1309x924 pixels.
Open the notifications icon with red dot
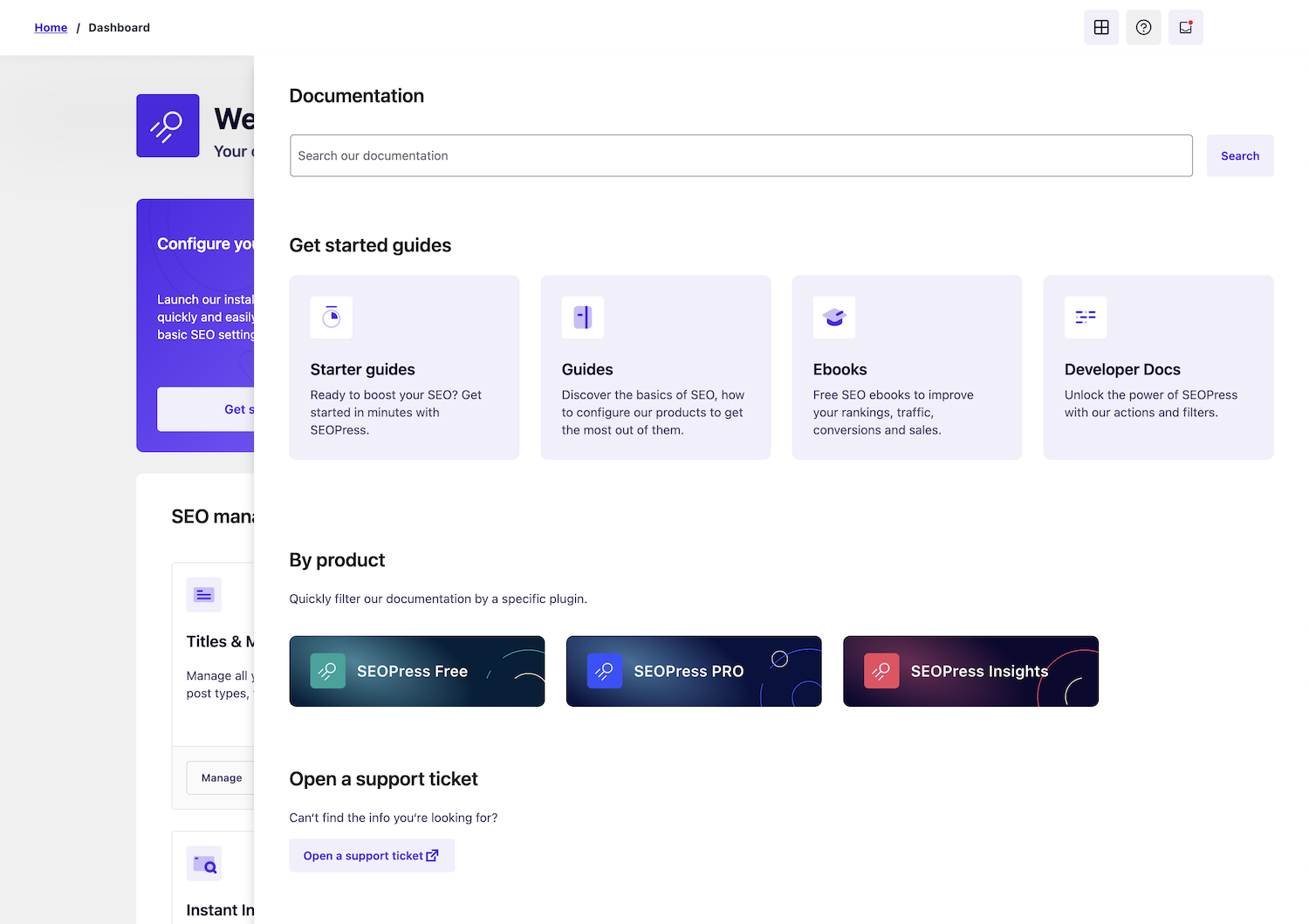(x=1185, y=28)
